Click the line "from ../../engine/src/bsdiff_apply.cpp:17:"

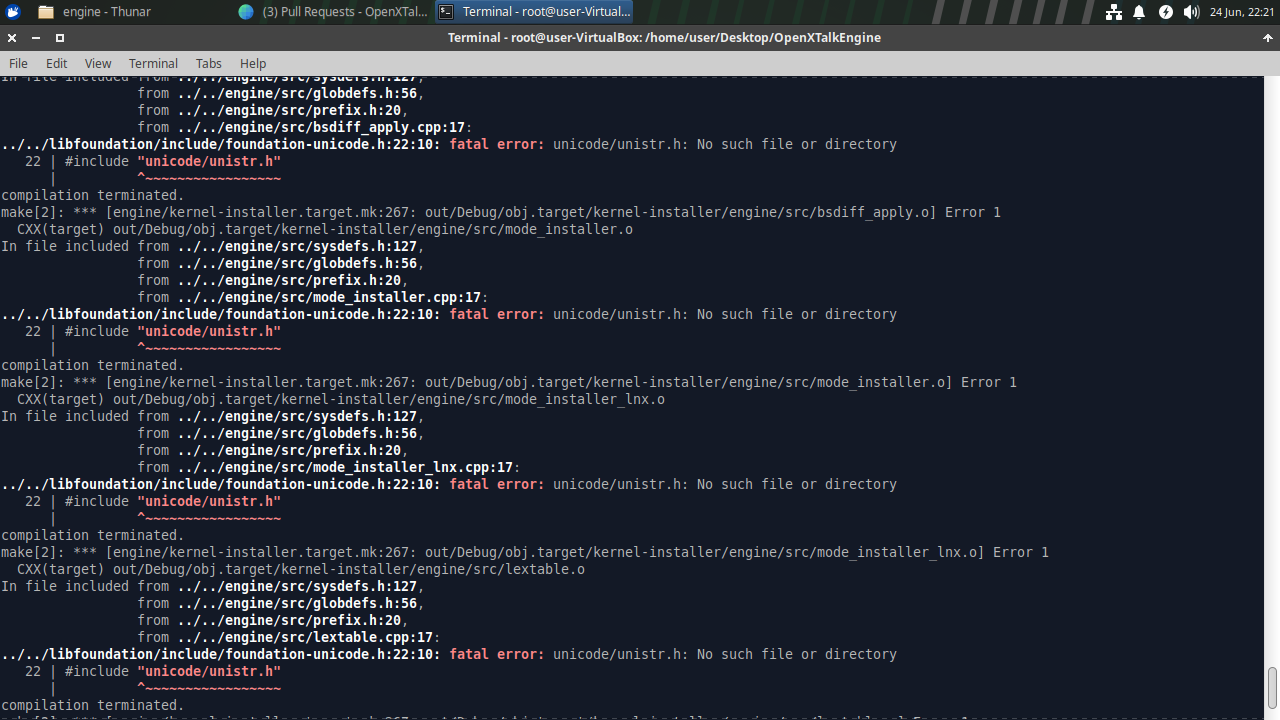point(305,127)
